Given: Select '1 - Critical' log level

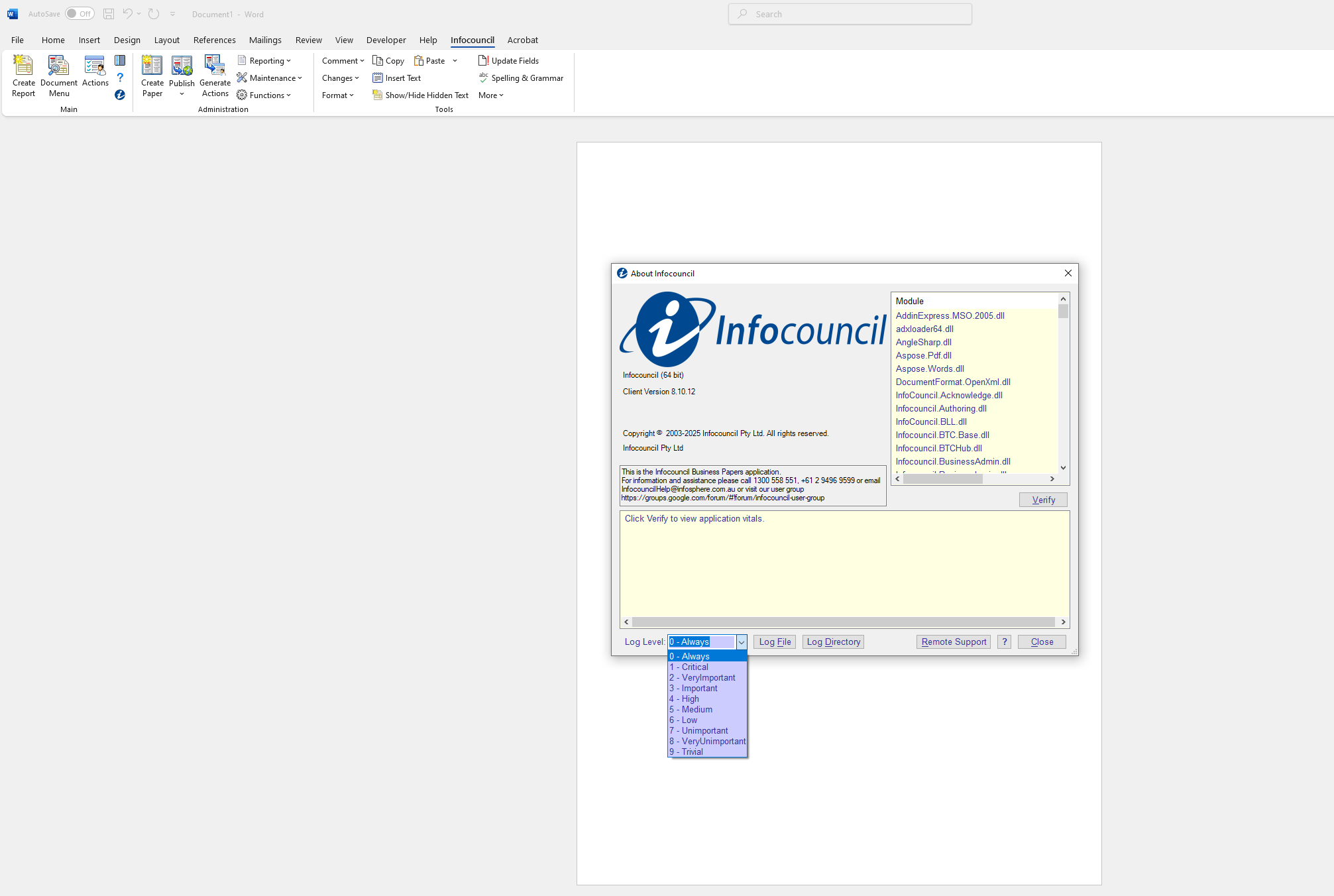Looking at the screenshot, I should pos(707,667).
